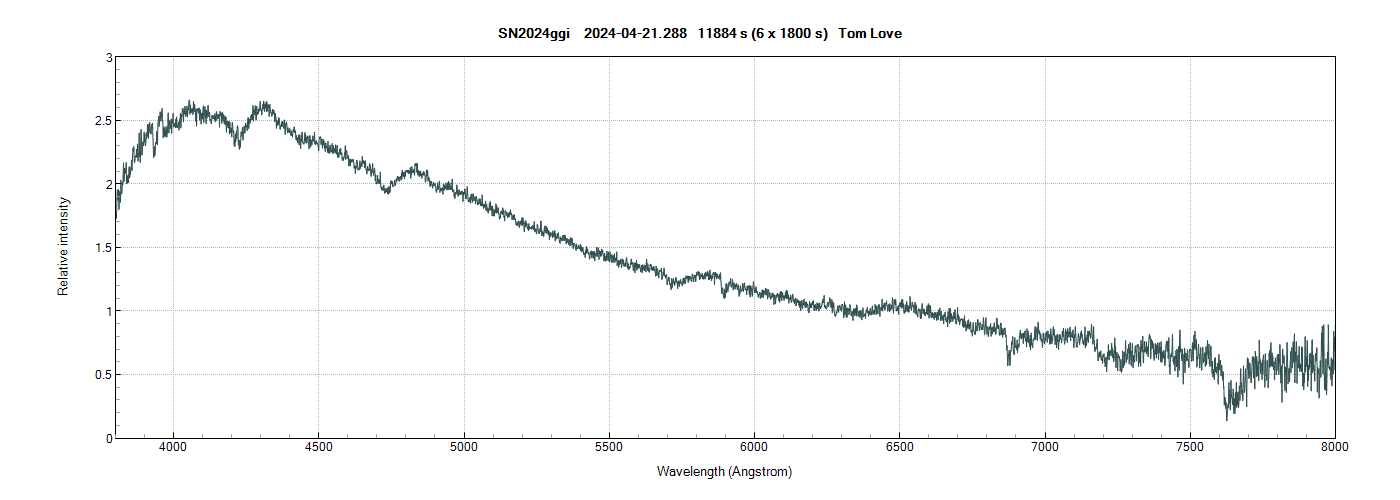Select the Relative intensity y-axis label
The image size is (1400, 500).
click(64, 246)
